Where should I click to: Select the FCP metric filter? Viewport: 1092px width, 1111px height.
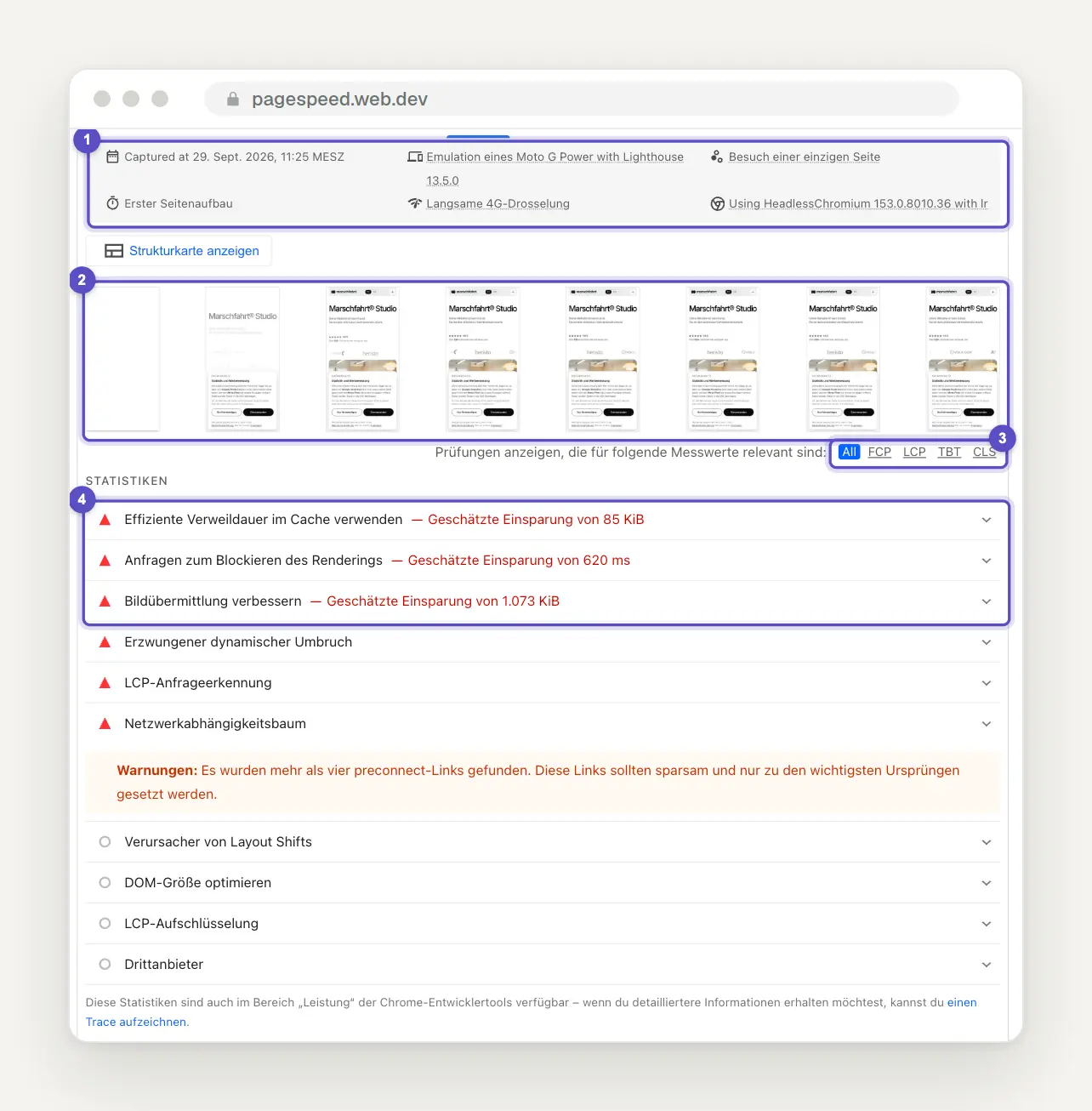pos(879,453)
